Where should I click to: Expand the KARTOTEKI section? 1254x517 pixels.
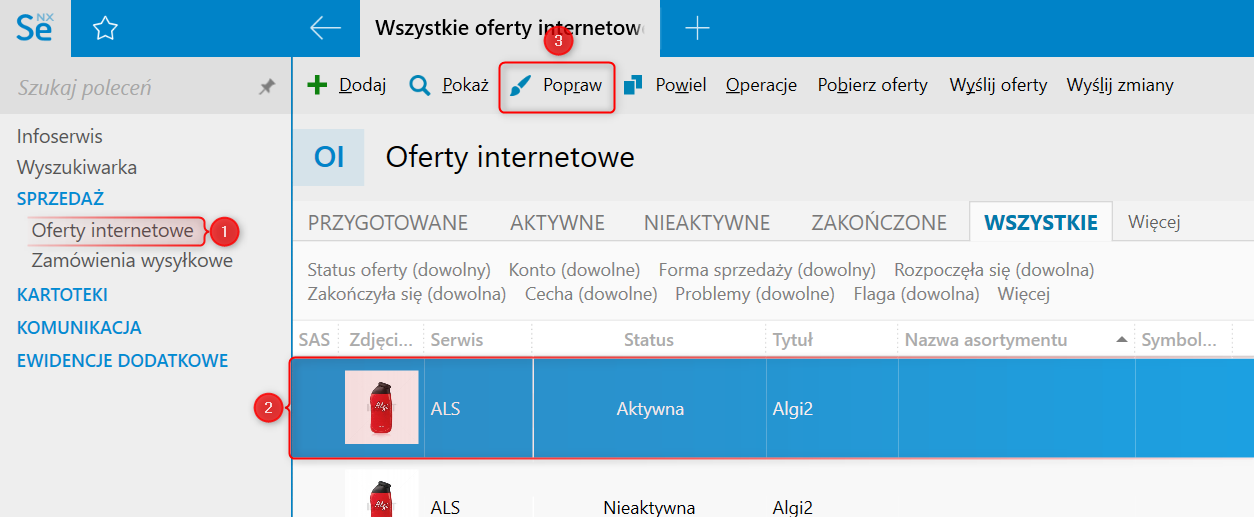coord(62,295)
